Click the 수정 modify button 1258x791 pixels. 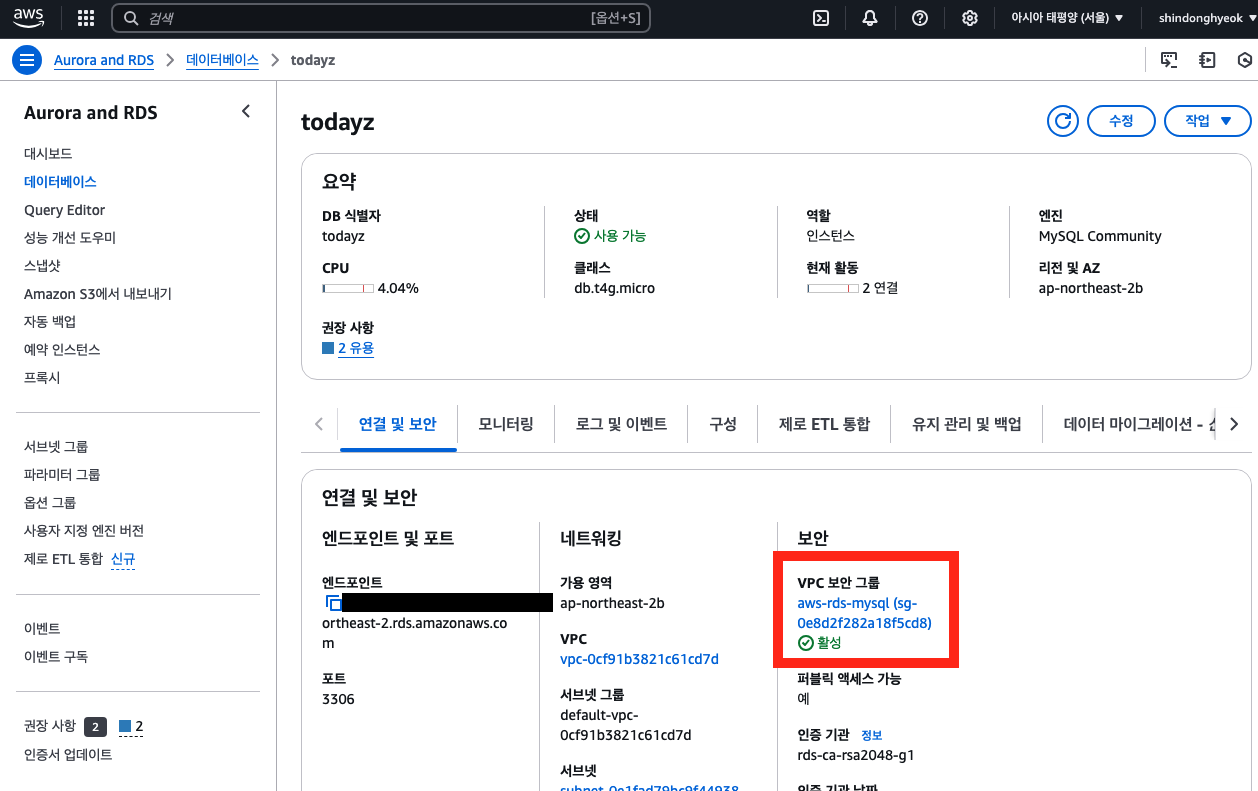click(1121, 121)
